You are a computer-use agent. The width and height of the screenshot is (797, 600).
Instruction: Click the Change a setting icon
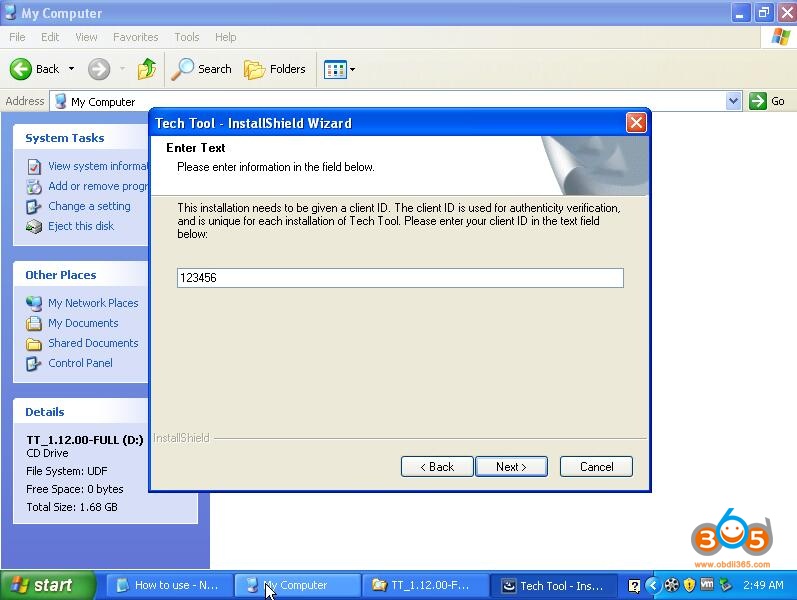pyautogui.click(x=34, y=206)
